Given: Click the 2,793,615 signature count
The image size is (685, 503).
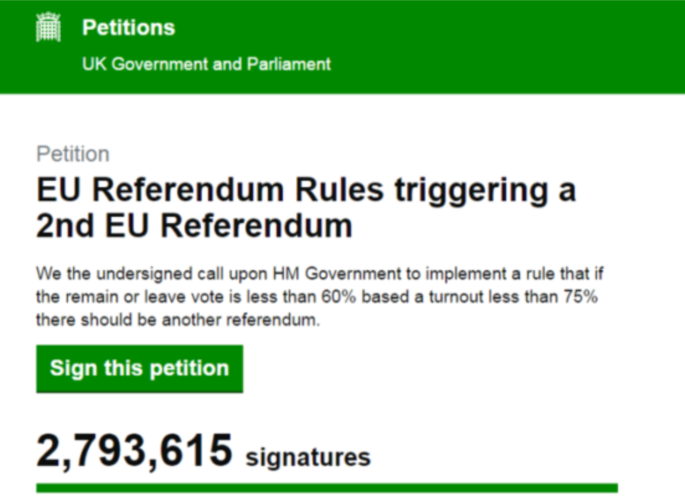Looking at the screenshot, I should pyautogui.click(x=135, y=451).
